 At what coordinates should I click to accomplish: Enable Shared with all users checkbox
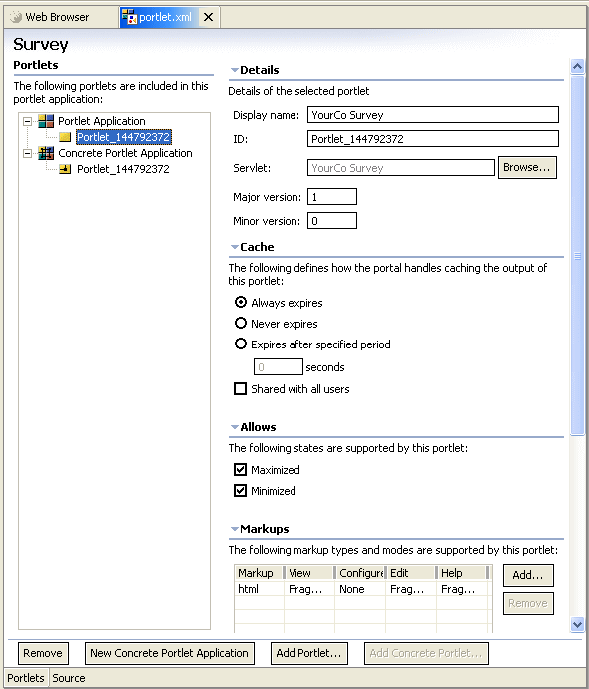pyautogui.click(x=240, y=389)
